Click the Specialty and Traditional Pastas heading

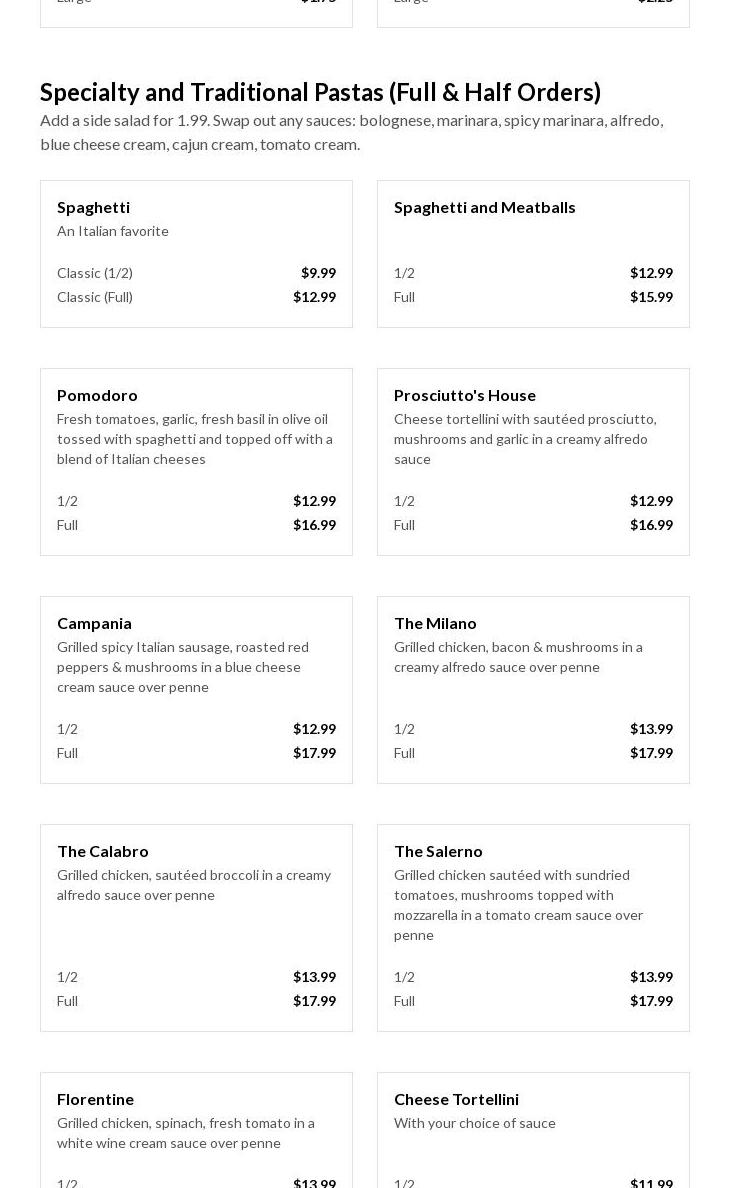pyautogui.click(x=320, y=92)
